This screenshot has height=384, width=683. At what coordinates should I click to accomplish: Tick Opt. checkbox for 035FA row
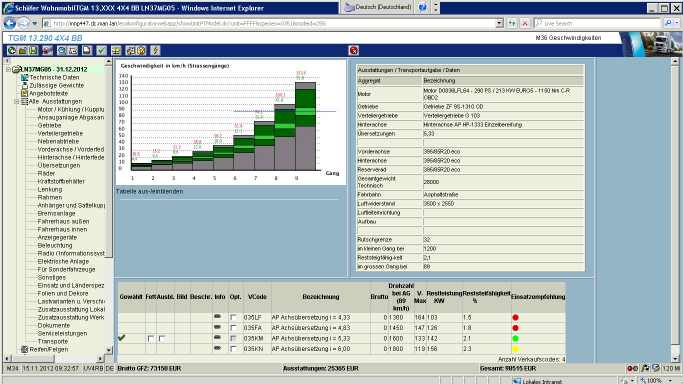click(233, 328)
